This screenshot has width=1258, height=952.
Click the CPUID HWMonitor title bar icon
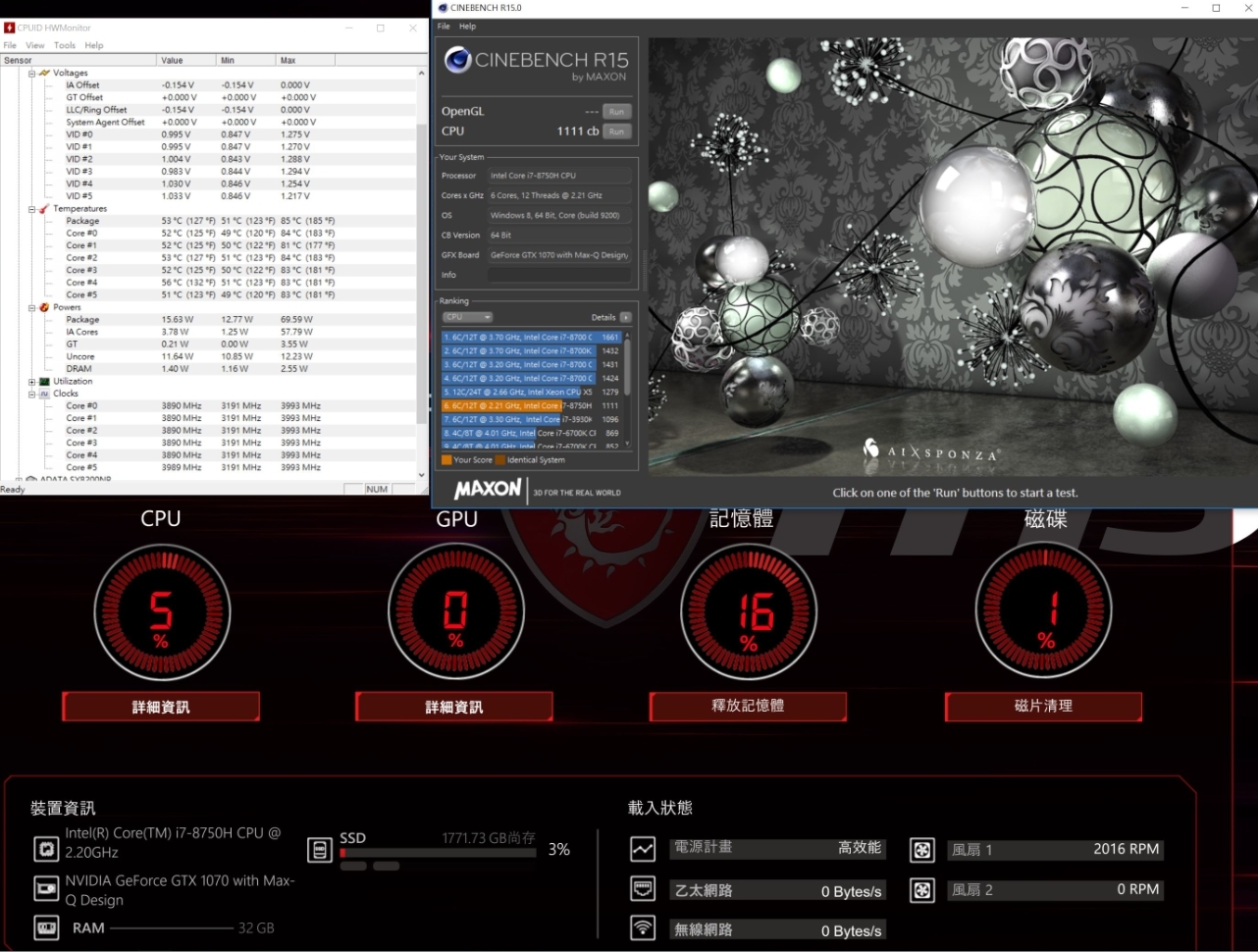(x=10, y=27)
